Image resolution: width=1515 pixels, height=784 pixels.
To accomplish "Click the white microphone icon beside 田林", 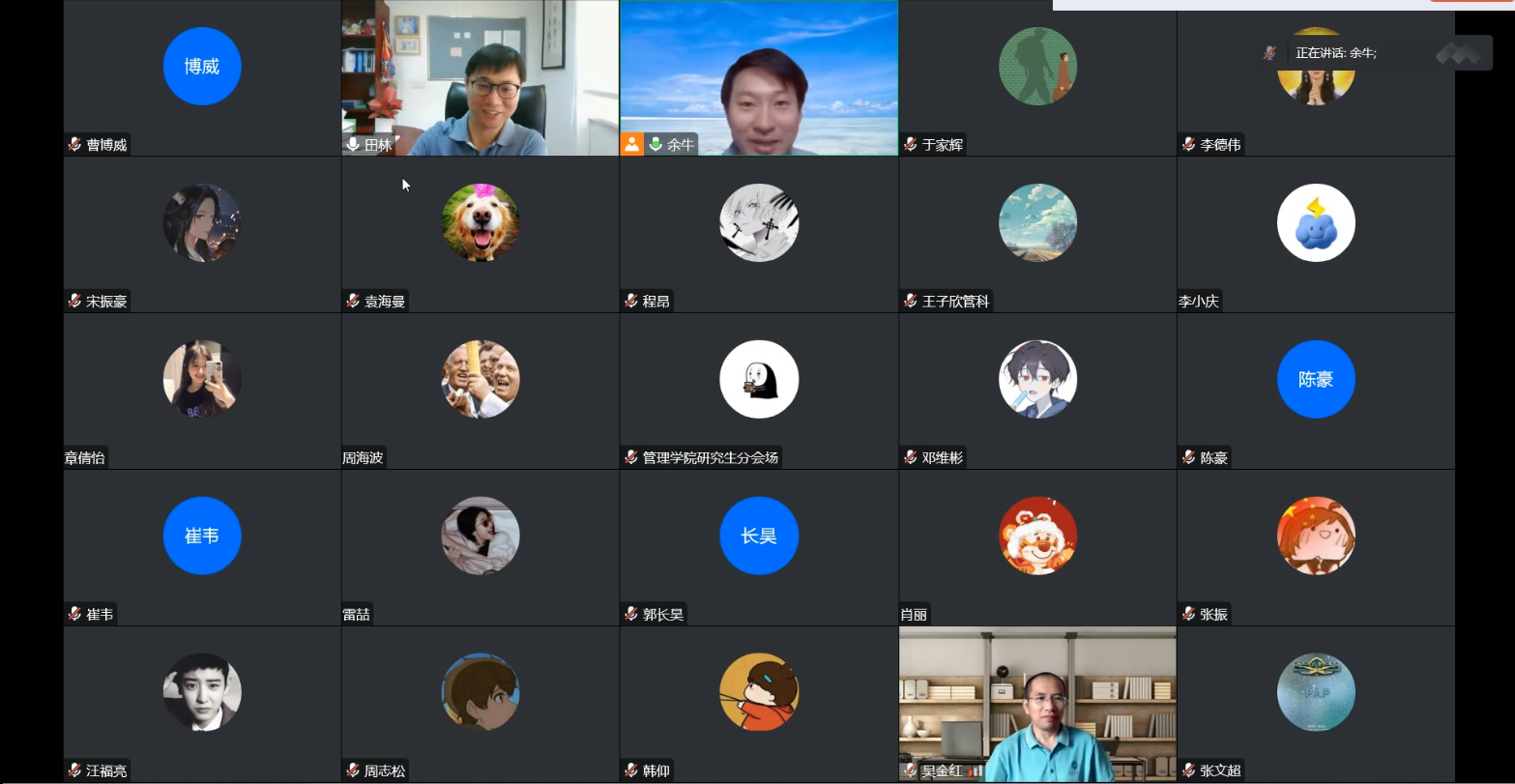I will [353, 144].
